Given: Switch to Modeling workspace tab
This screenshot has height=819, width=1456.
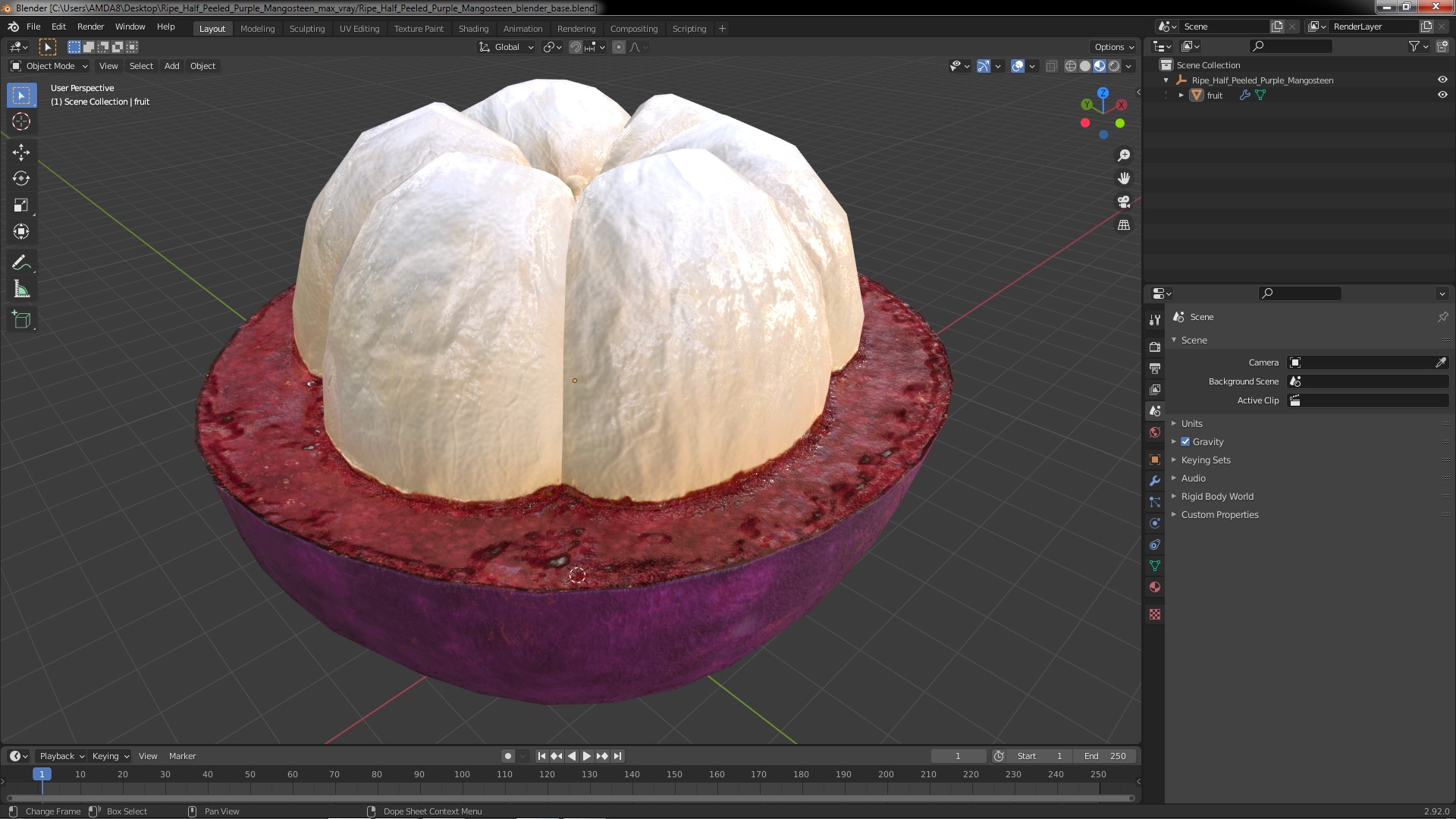Looking at the screenshot, I should pos(257,29).
